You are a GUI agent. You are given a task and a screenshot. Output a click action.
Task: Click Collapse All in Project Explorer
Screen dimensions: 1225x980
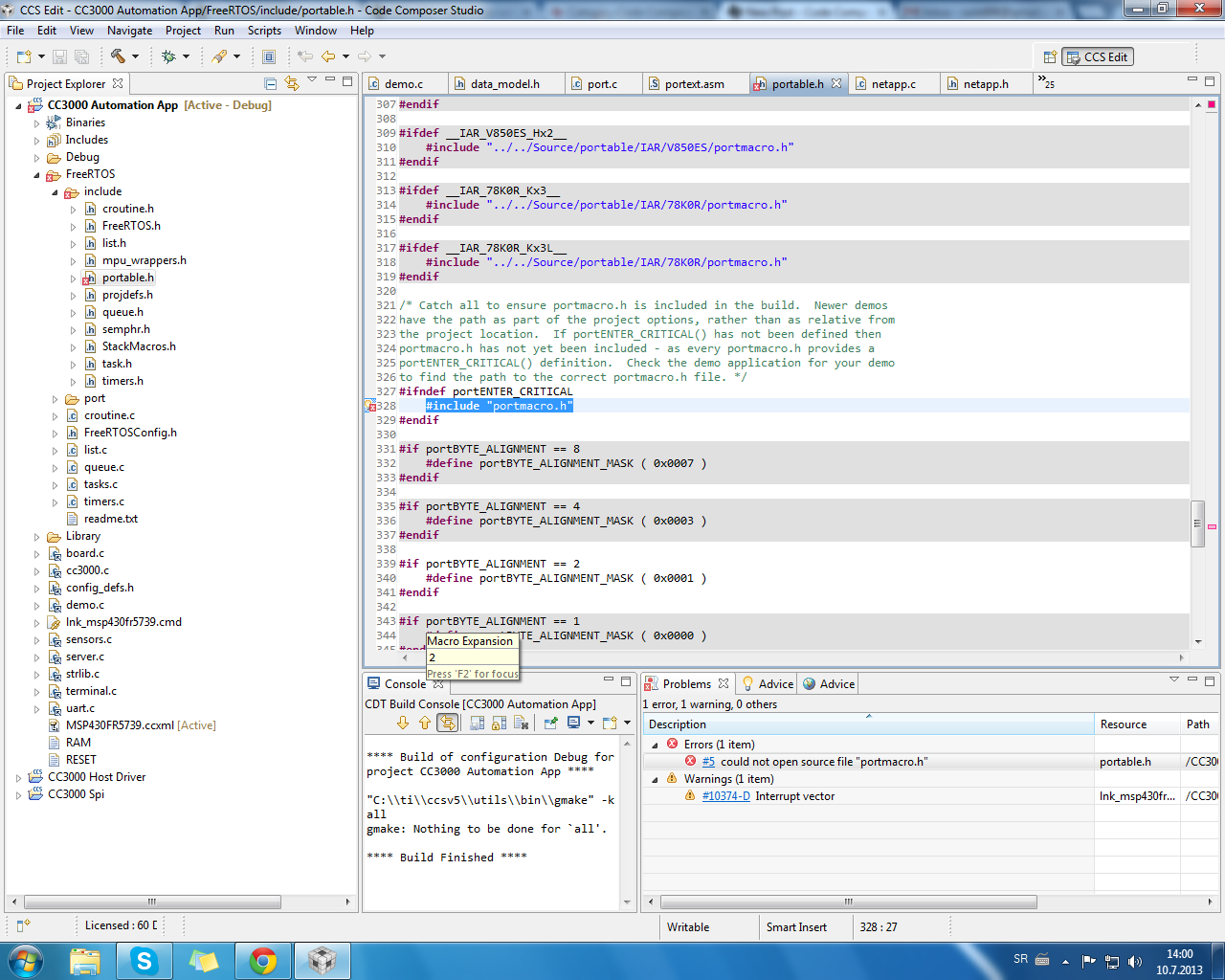click(271, 83)
